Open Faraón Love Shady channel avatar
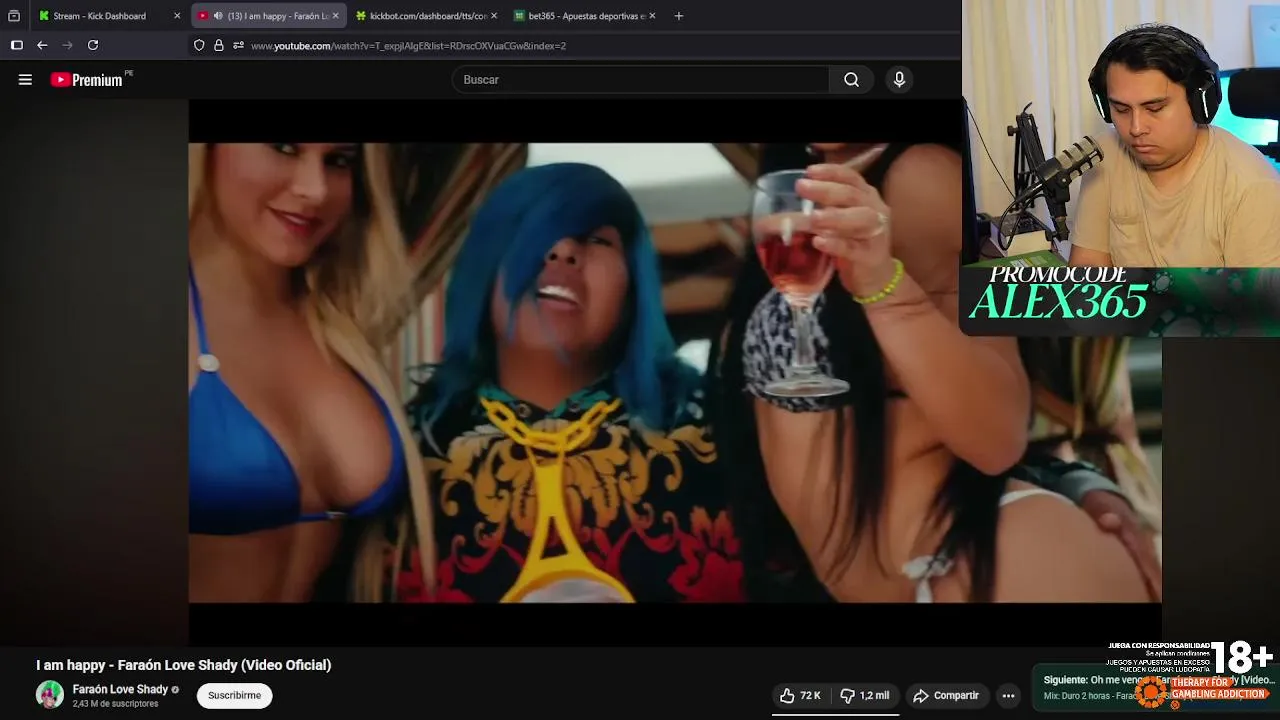Viewport: 1280px width, 720px height. click(50, 695)
